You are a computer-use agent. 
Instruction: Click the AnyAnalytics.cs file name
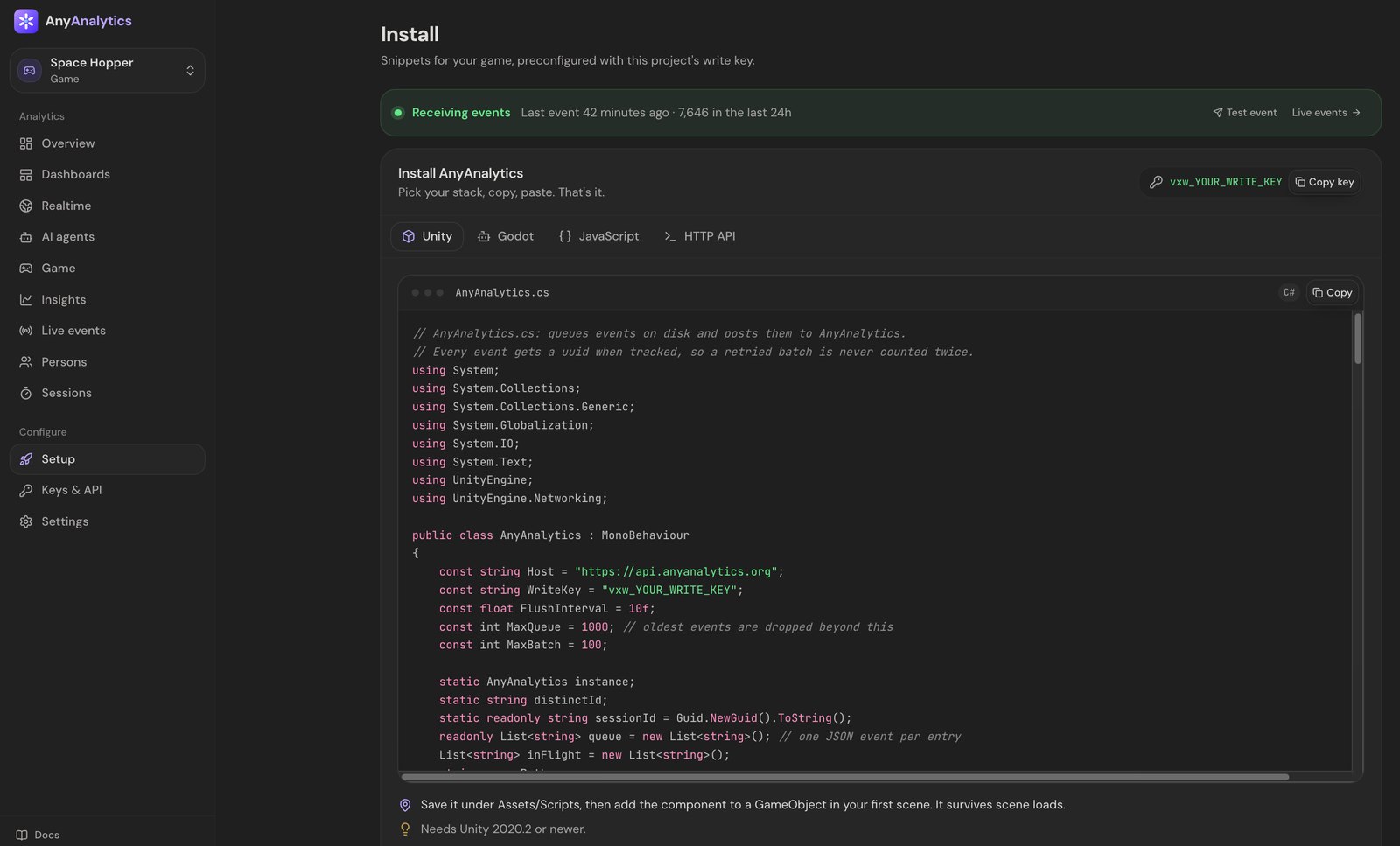coord(502,293)
